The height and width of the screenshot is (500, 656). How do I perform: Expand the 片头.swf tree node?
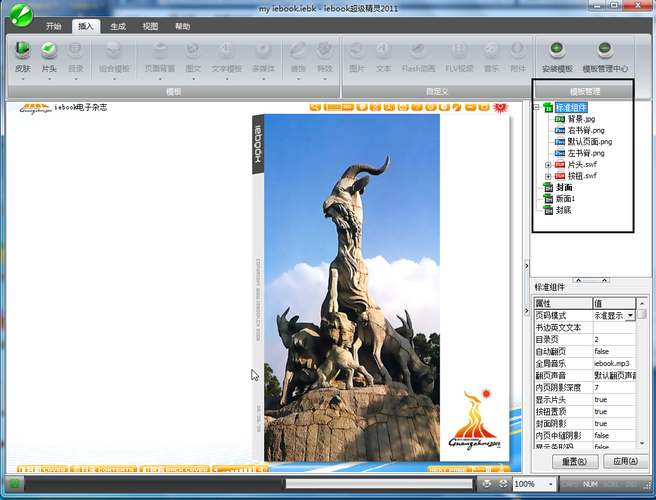pos(547,165)
